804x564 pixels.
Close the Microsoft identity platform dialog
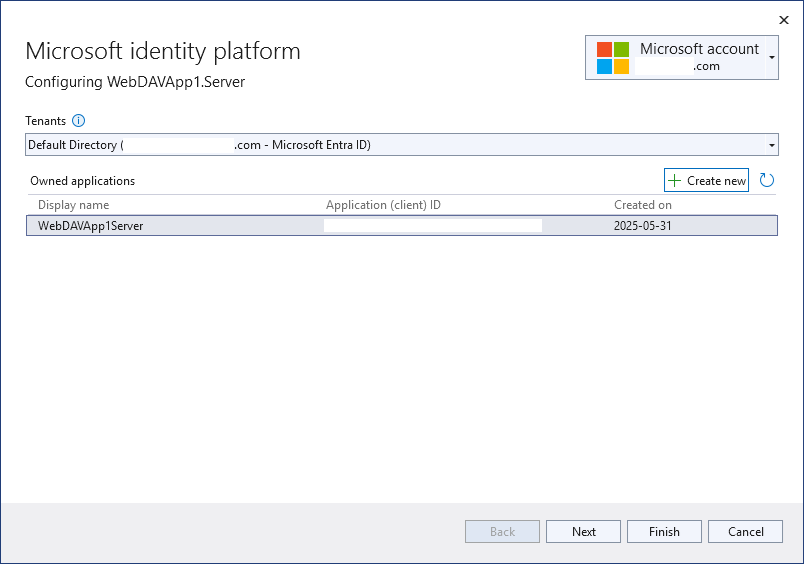[783, 20]
